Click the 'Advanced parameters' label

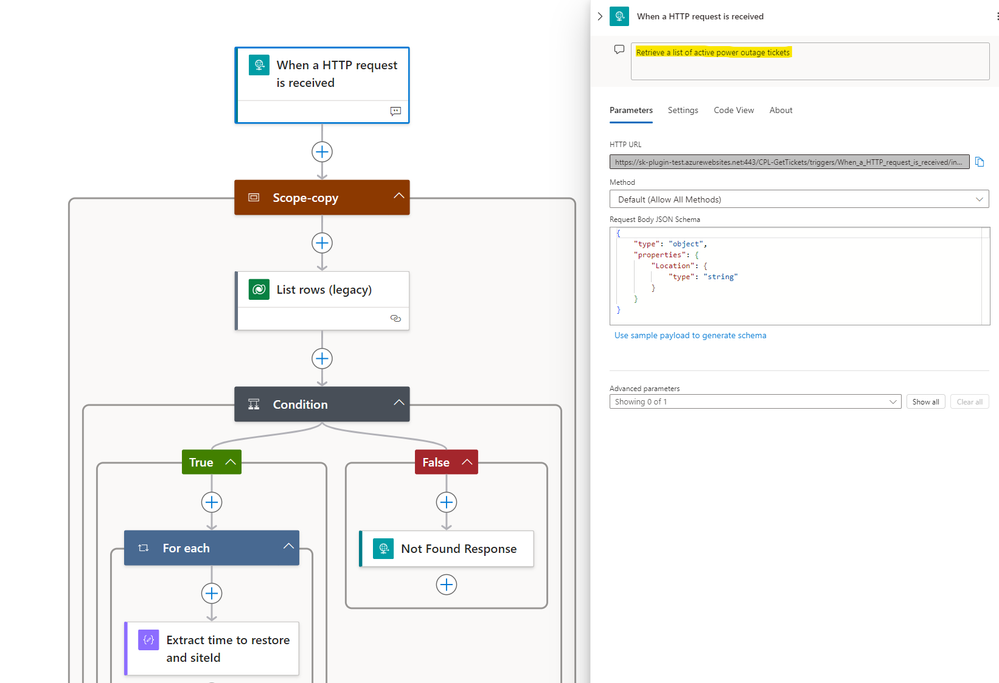644,388
